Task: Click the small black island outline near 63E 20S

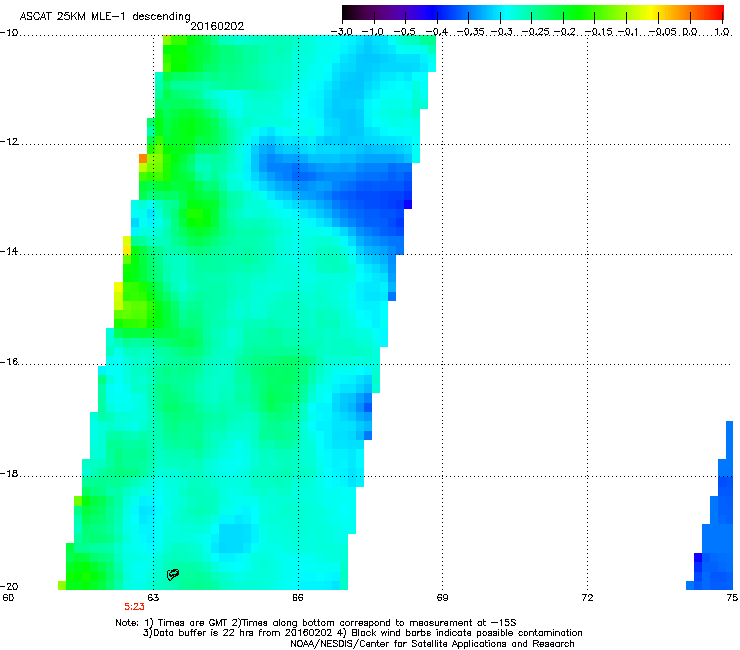Action: click(173, 574)
